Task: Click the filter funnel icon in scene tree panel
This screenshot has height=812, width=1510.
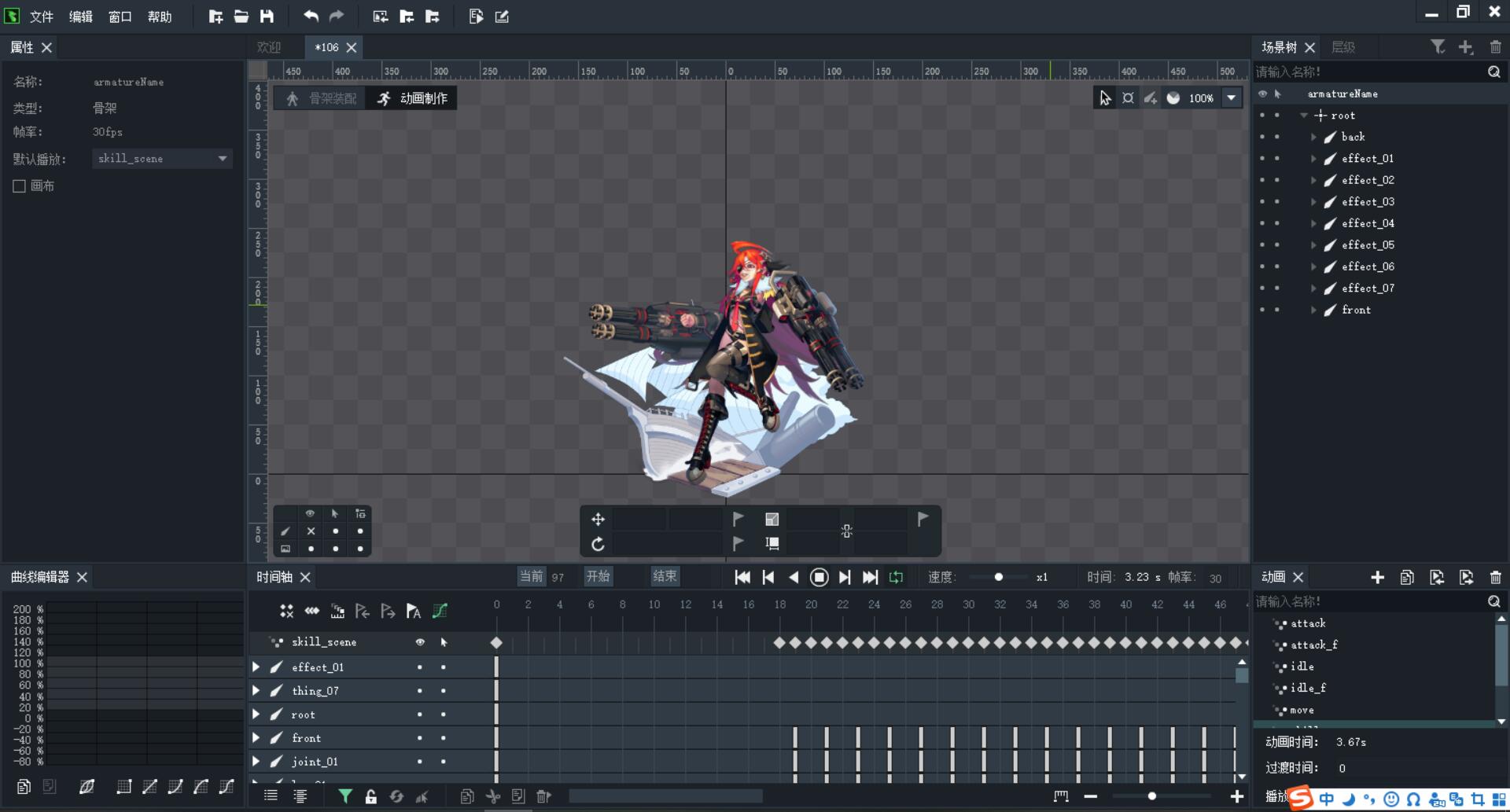Action: [1438, 47]
